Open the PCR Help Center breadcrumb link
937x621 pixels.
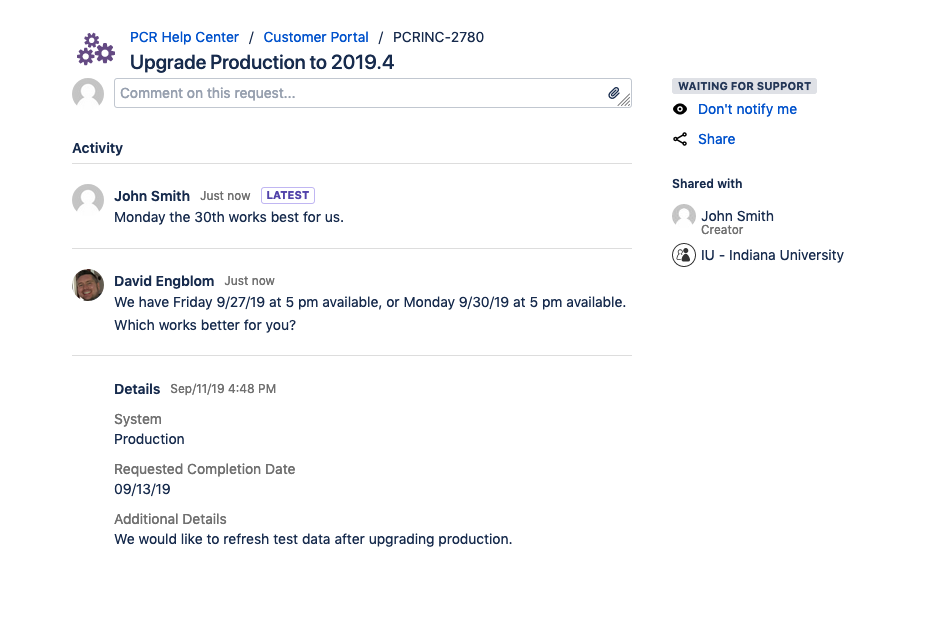click(184, 37)
